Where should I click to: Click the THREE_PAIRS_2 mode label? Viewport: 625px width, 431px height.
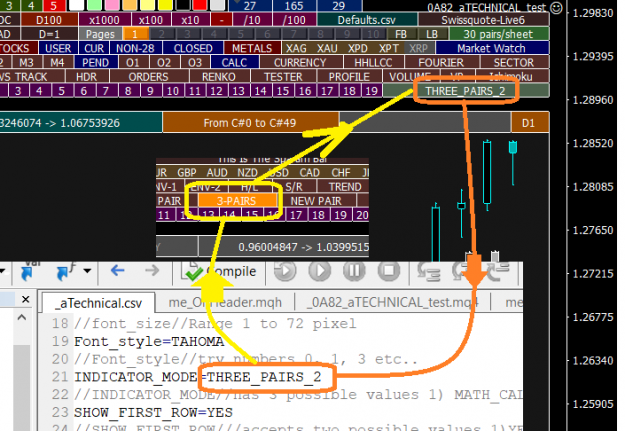click(465, 91)
